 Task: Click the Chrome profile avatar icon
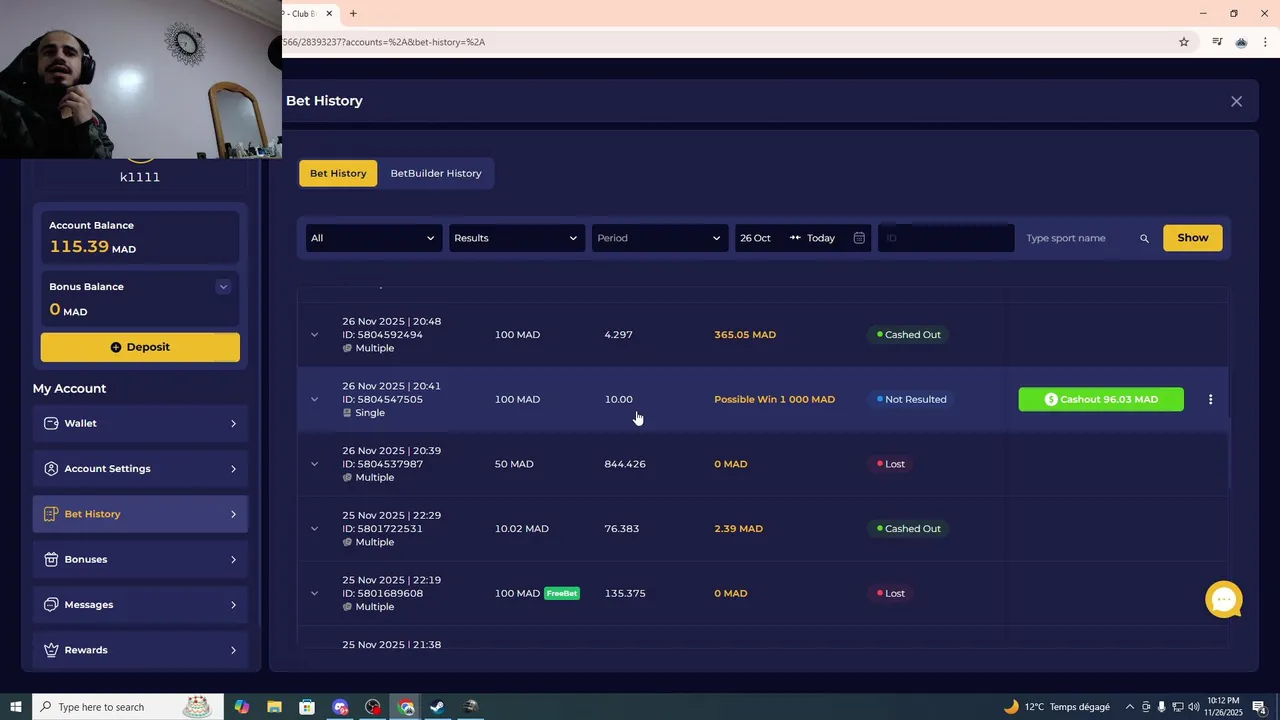(x=1241, y=42)
